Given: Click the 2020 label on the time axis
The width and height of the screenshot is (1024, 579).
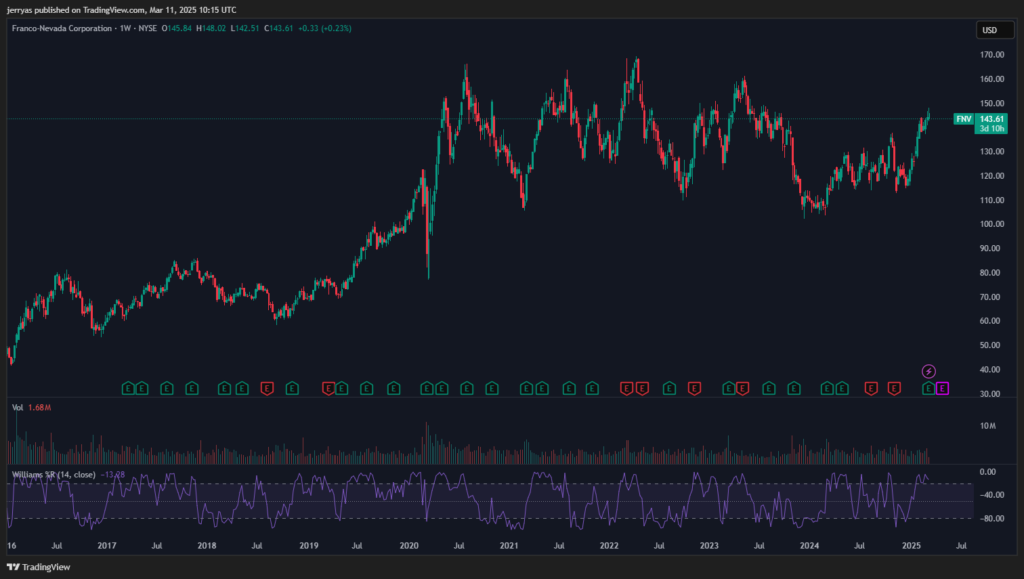Looking at the screenshot, I should click(x=408, y=547).
